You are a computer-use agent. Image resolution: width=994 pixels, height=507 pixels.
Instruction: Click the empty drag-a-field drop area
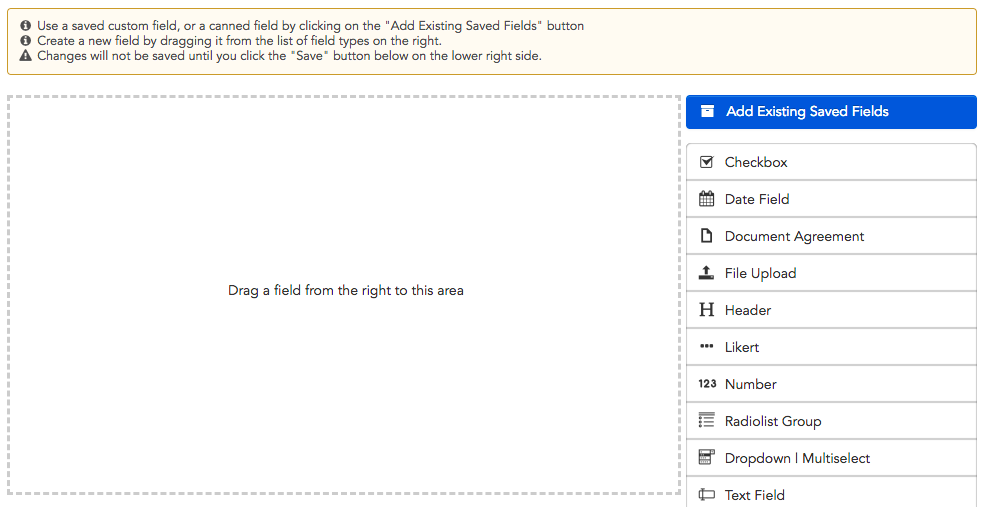coord(344,295)
